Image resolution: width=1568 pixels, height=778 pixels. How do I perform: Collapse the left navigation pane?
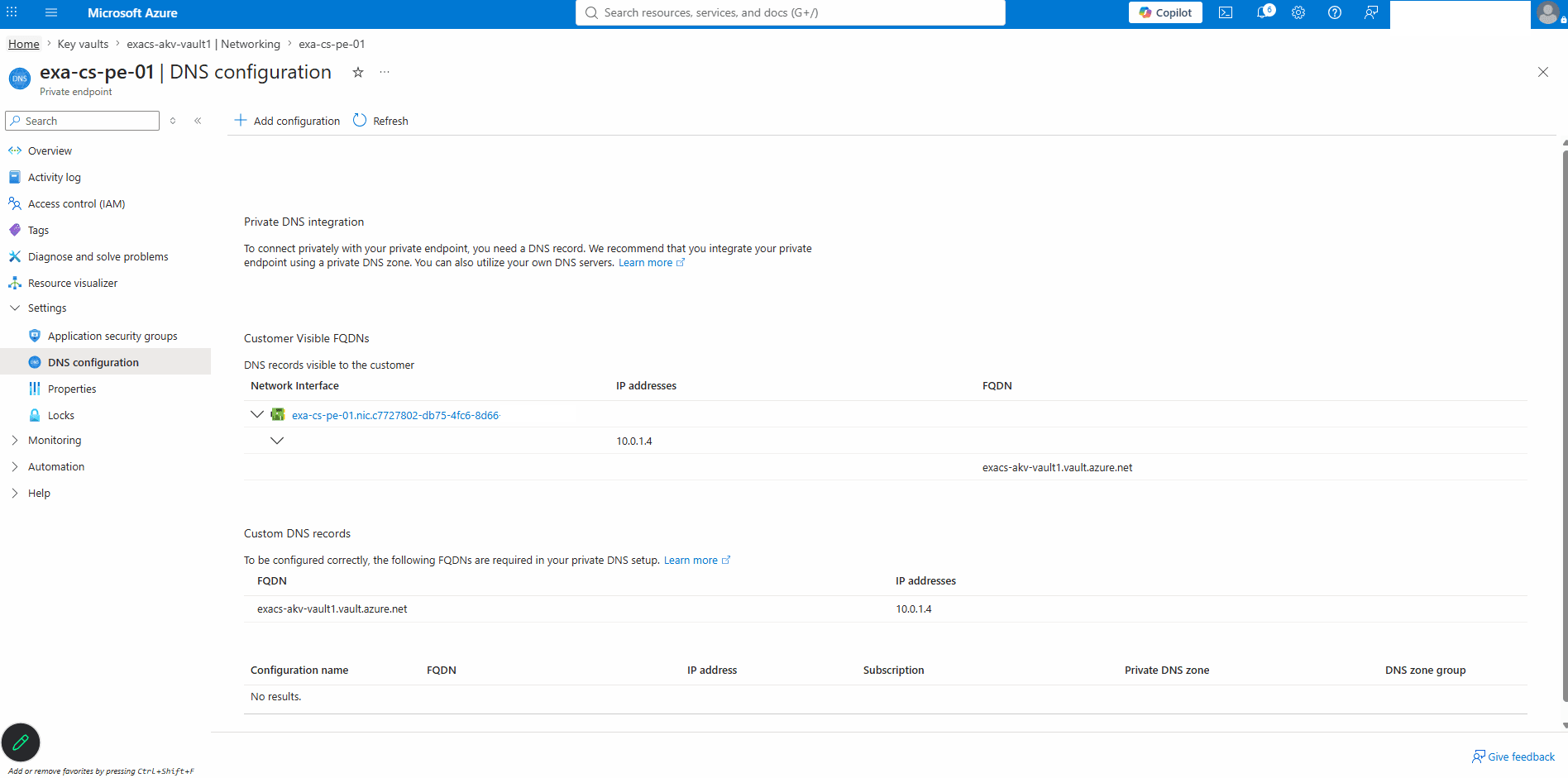[198, 121]
